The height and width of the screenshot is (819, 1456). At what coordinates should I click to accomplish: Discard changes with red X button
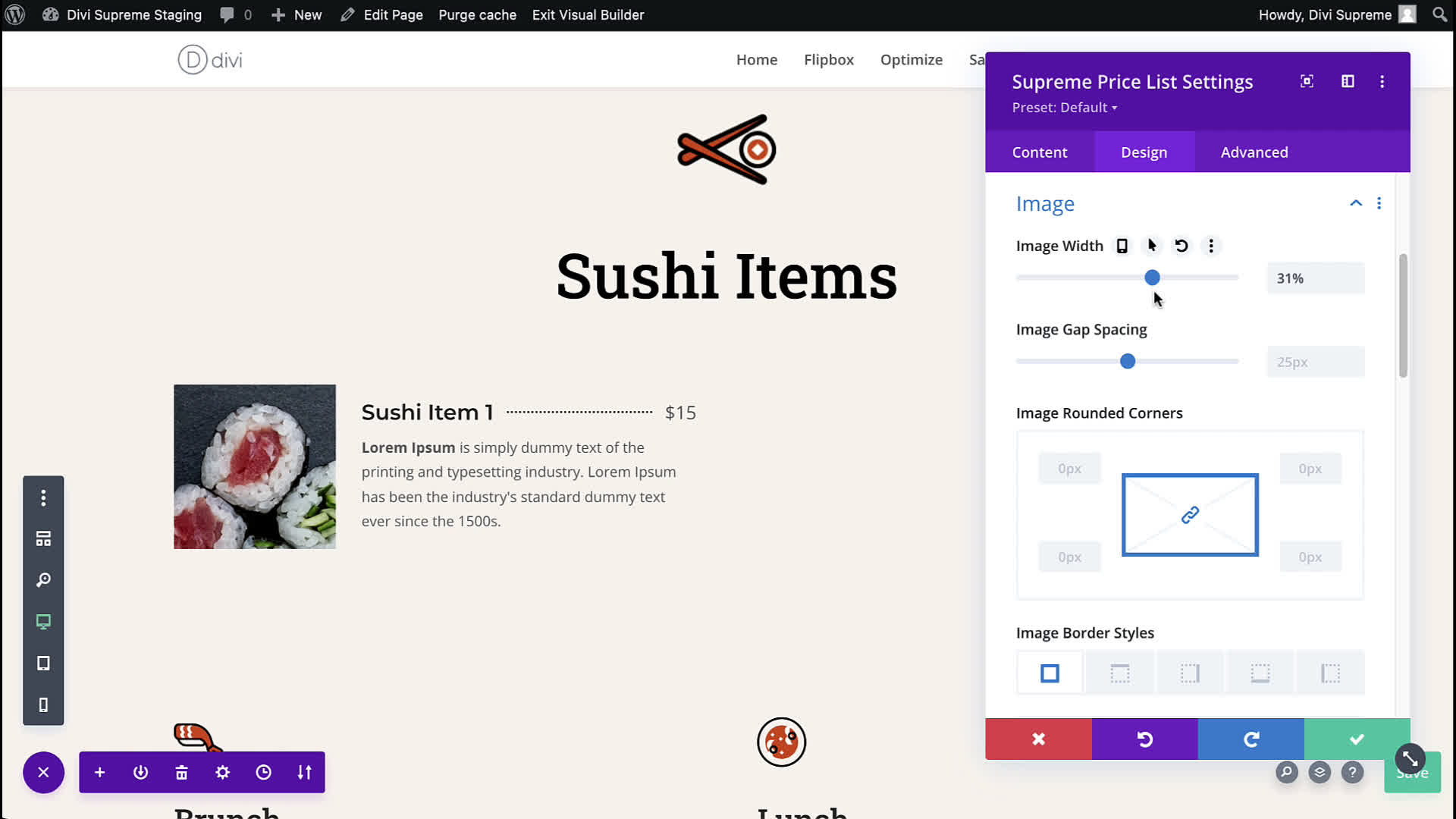click(1038, 739)
